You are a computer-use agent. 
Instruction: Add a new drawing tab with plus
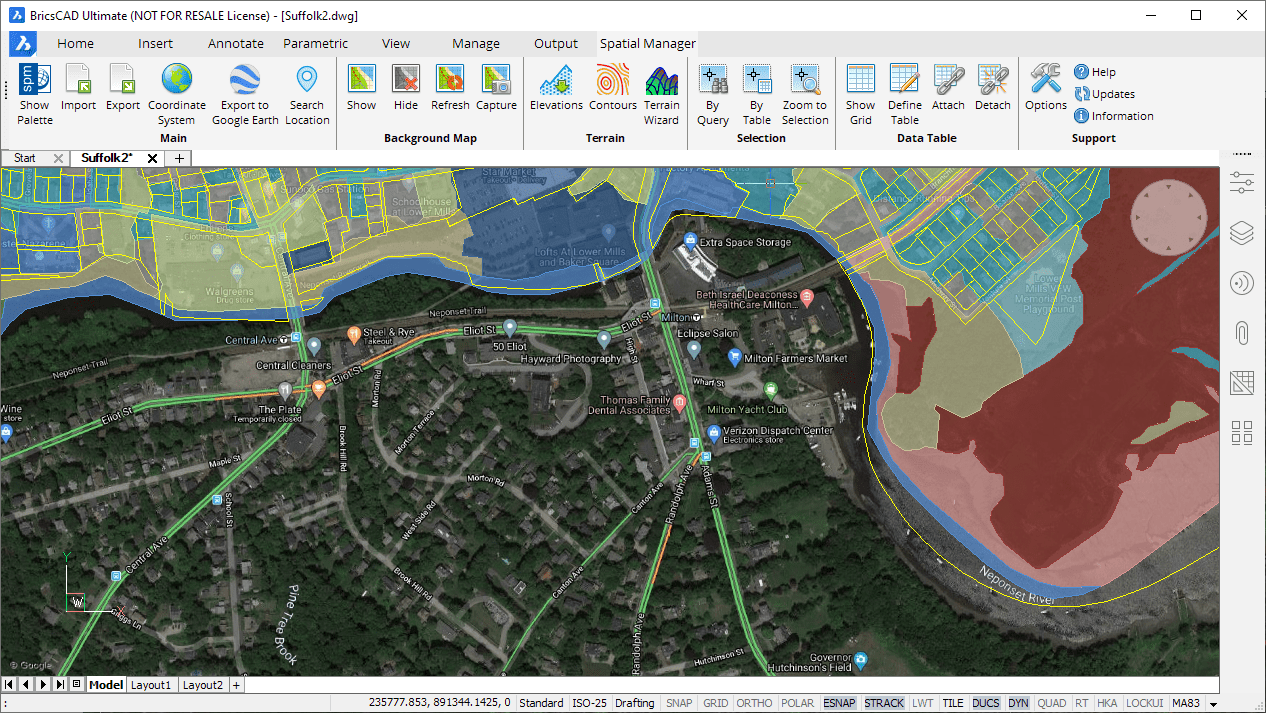179,158
